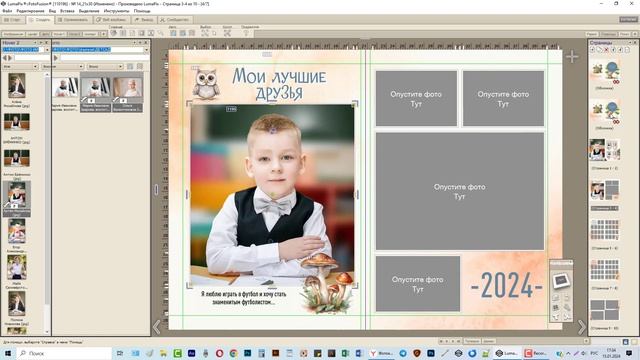Open the Файл menu

pos(7,11)
